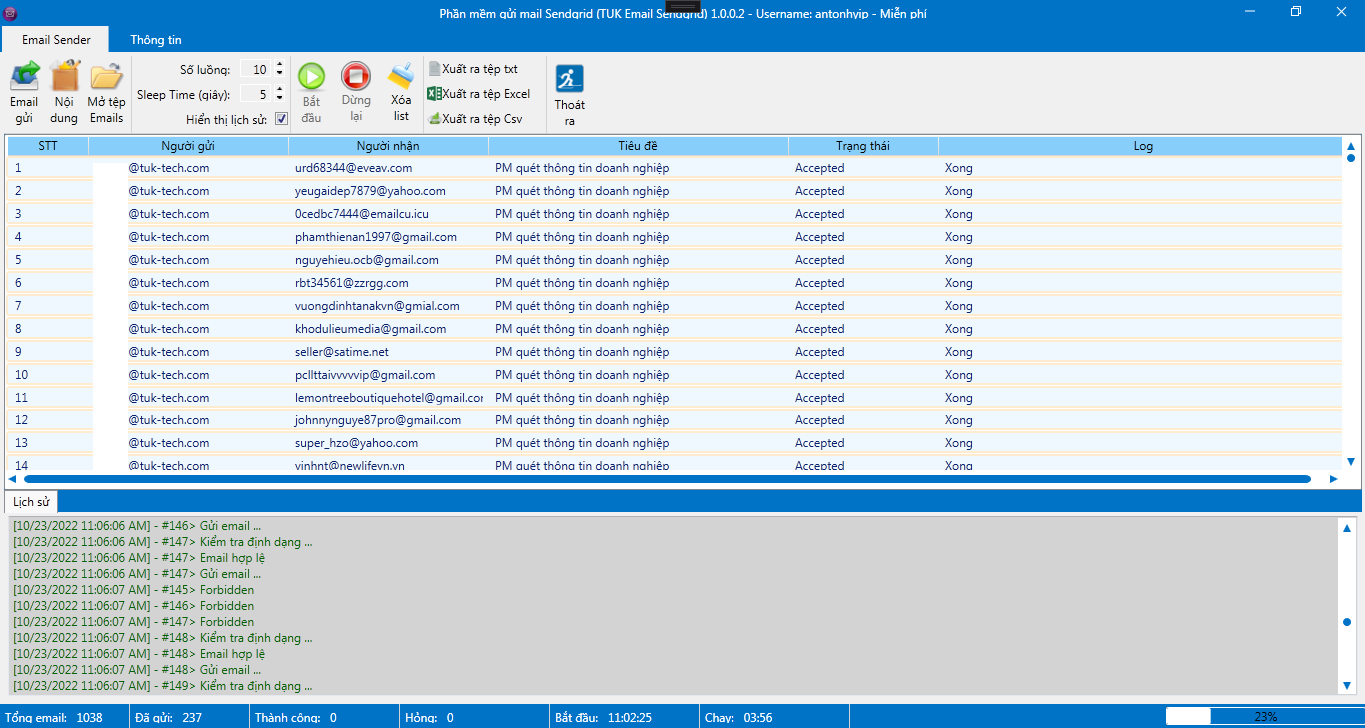Sort by the Người nhận column header
1365x728 pixels.
(x=388, y=146)
